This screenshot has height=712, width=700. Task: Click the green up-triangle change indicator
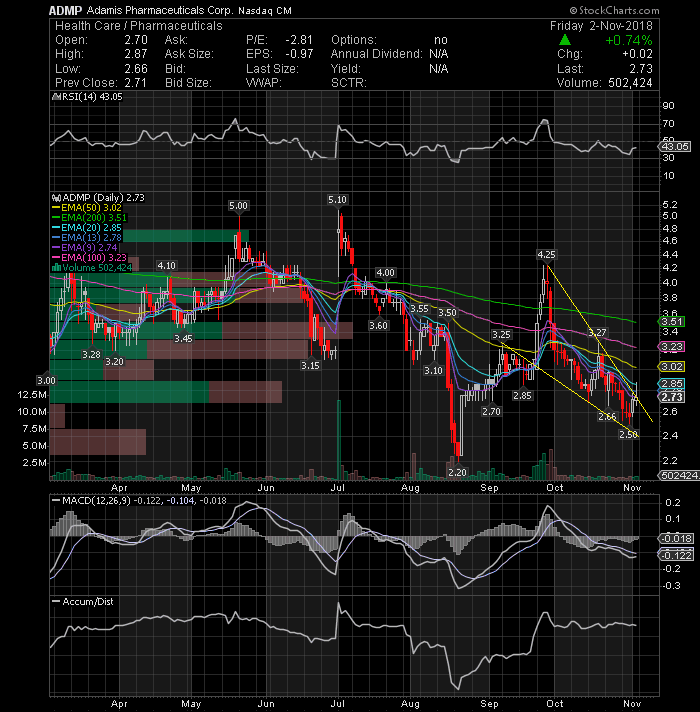[x=565, y=40]
